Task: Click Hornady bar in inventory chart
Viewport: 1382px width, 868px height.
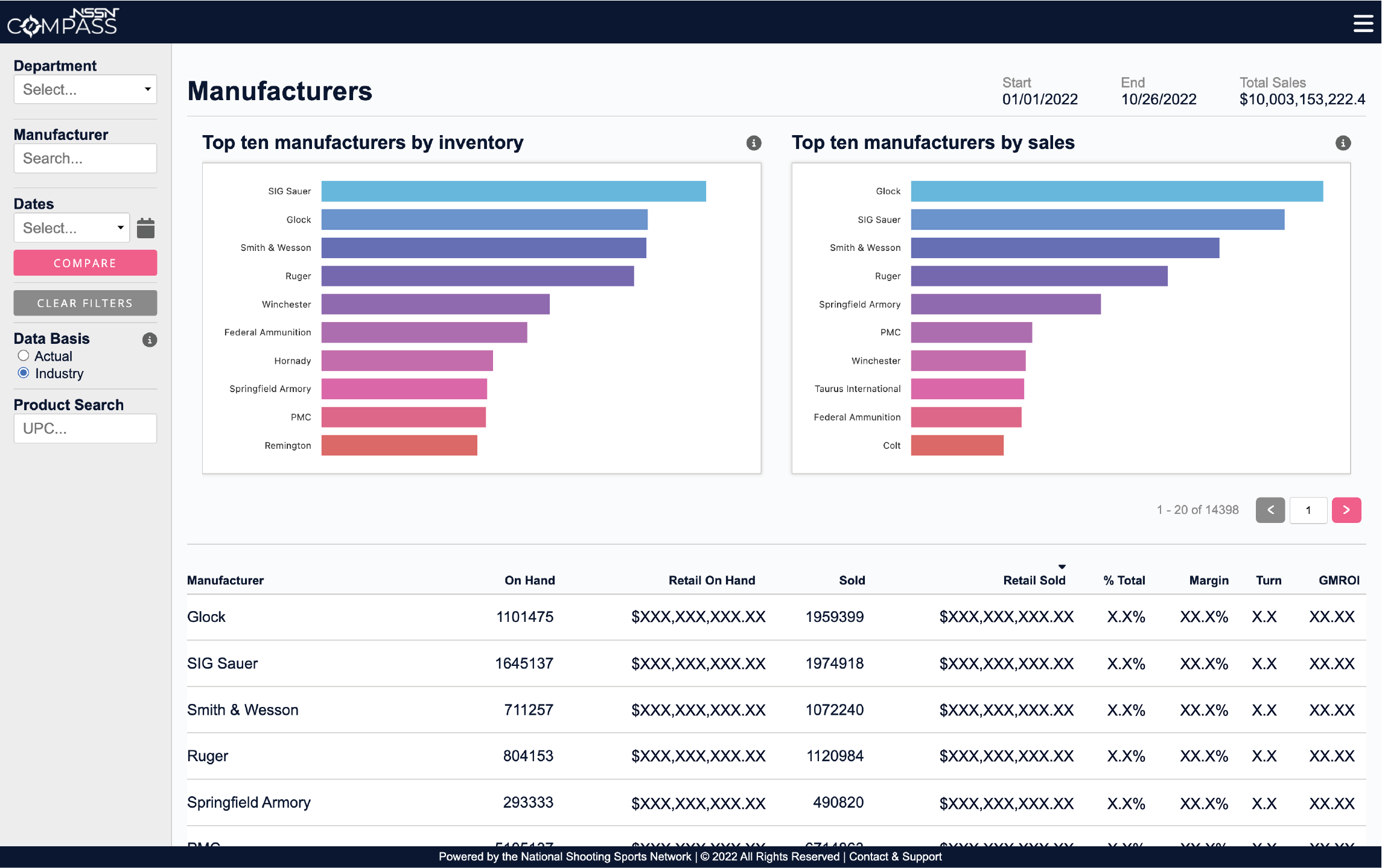Action: point(407,361)
